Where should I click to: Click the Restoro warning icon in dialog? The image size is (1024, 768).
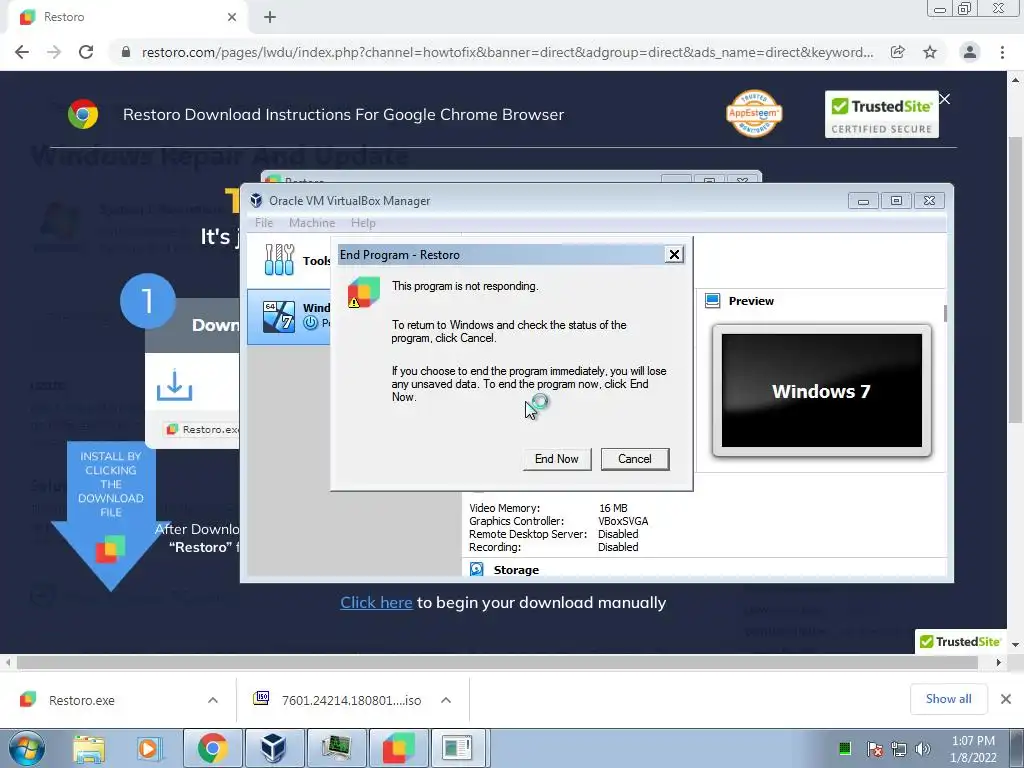(363, 292)
